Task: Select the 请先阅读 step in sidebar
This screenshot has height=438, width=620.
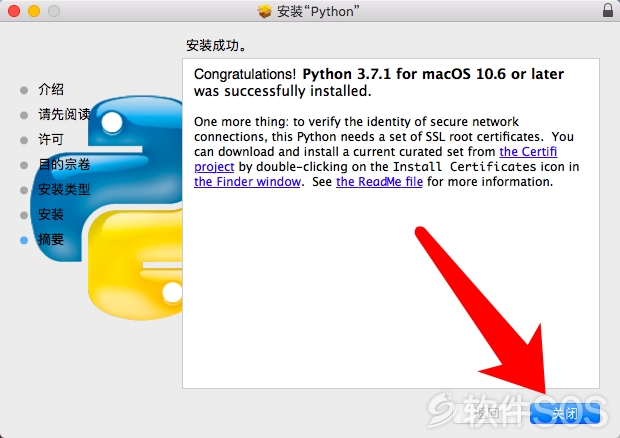Action: 64,115
